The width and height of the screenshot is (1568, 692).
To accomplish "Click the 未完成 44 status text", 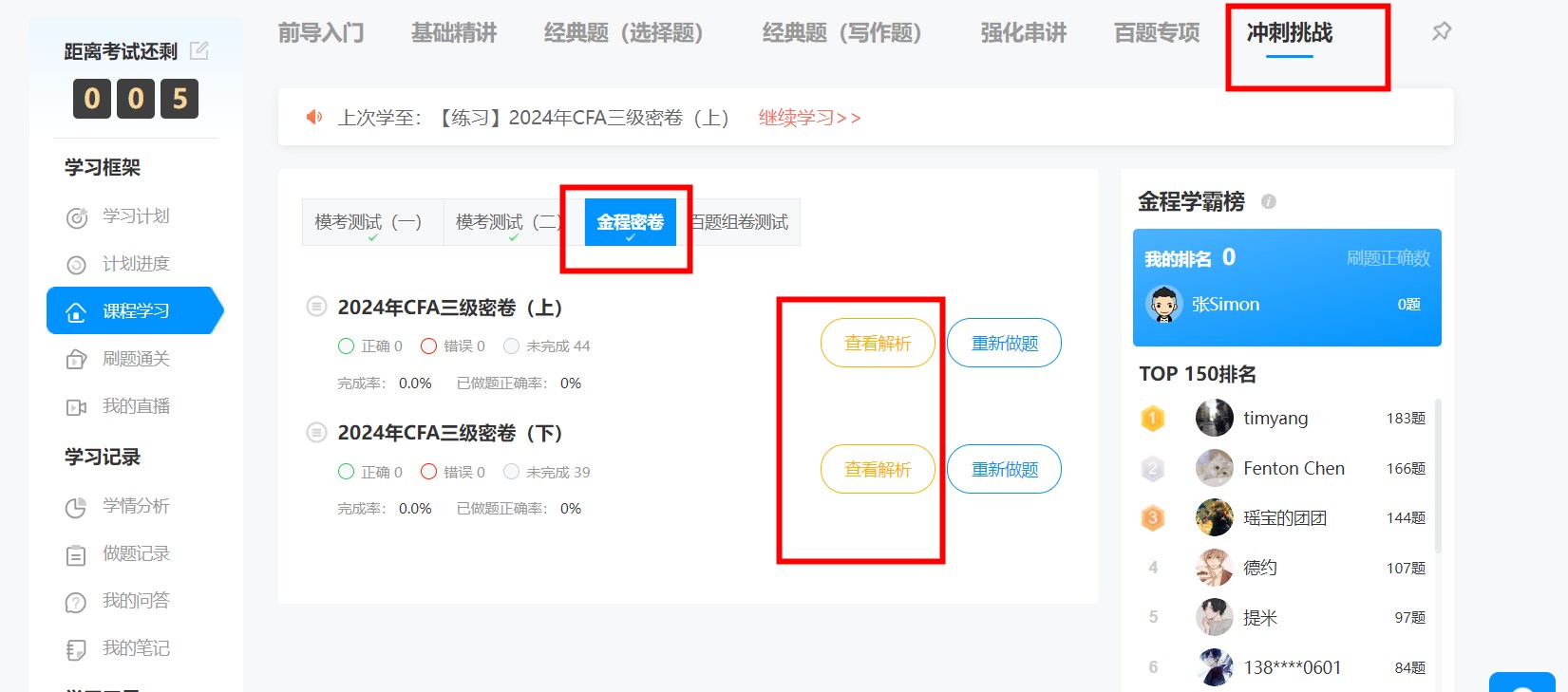I will coord(558,346).
